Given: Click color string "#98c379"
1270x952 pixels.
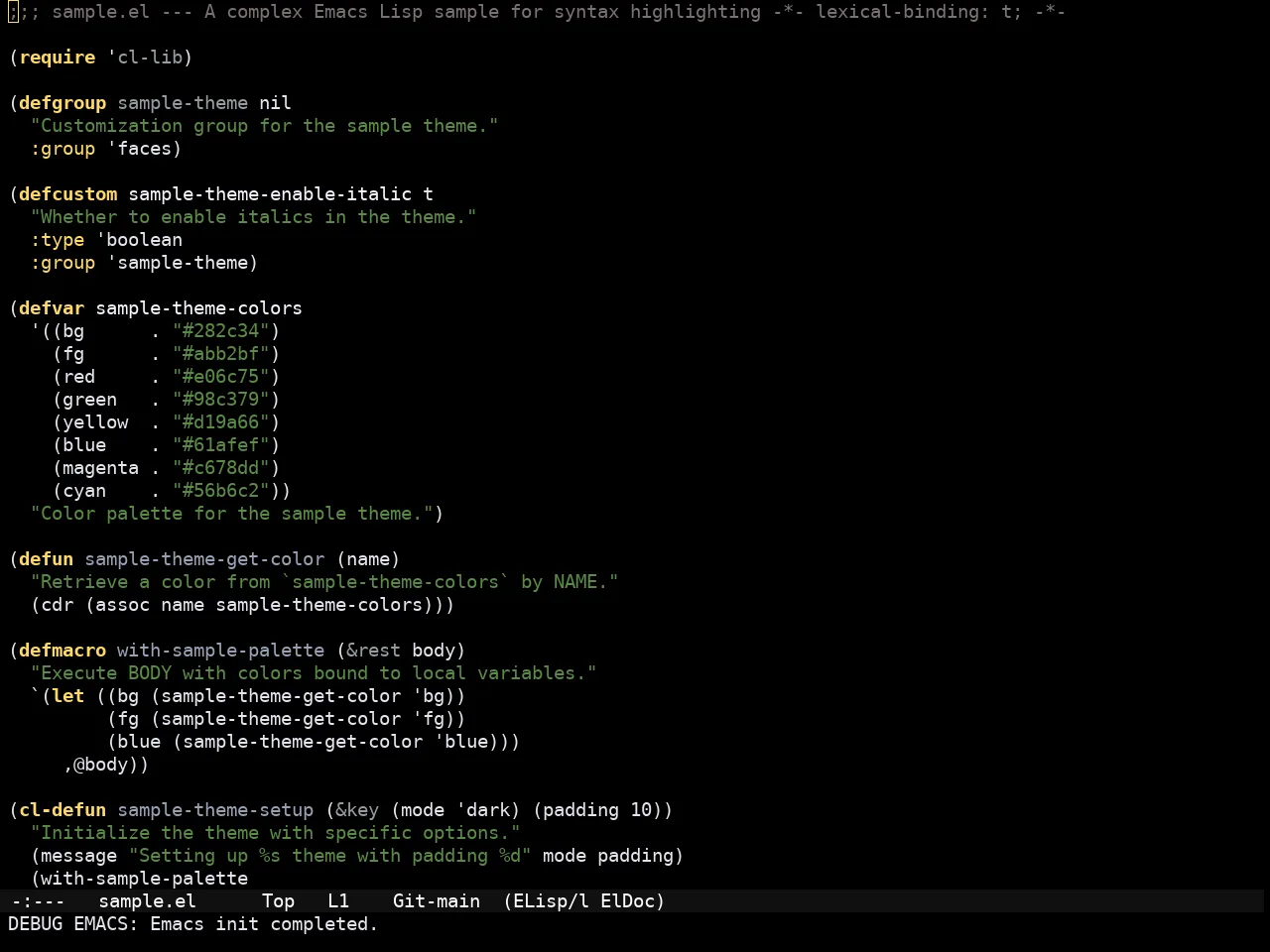Looking at the screenshot, I should (x=221, y=400).
